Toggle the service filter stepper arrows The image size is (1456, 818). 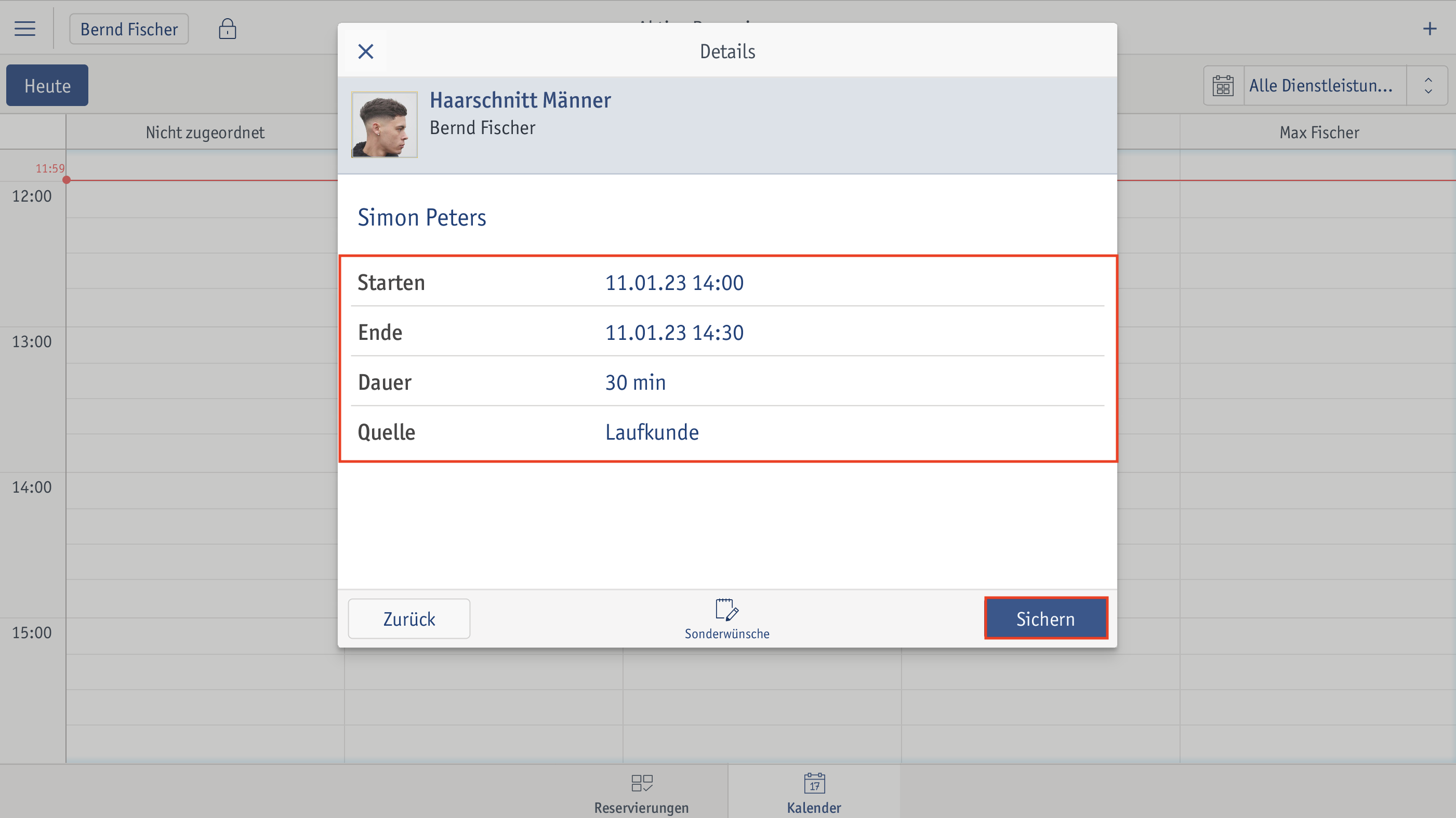coord(1428,85)
